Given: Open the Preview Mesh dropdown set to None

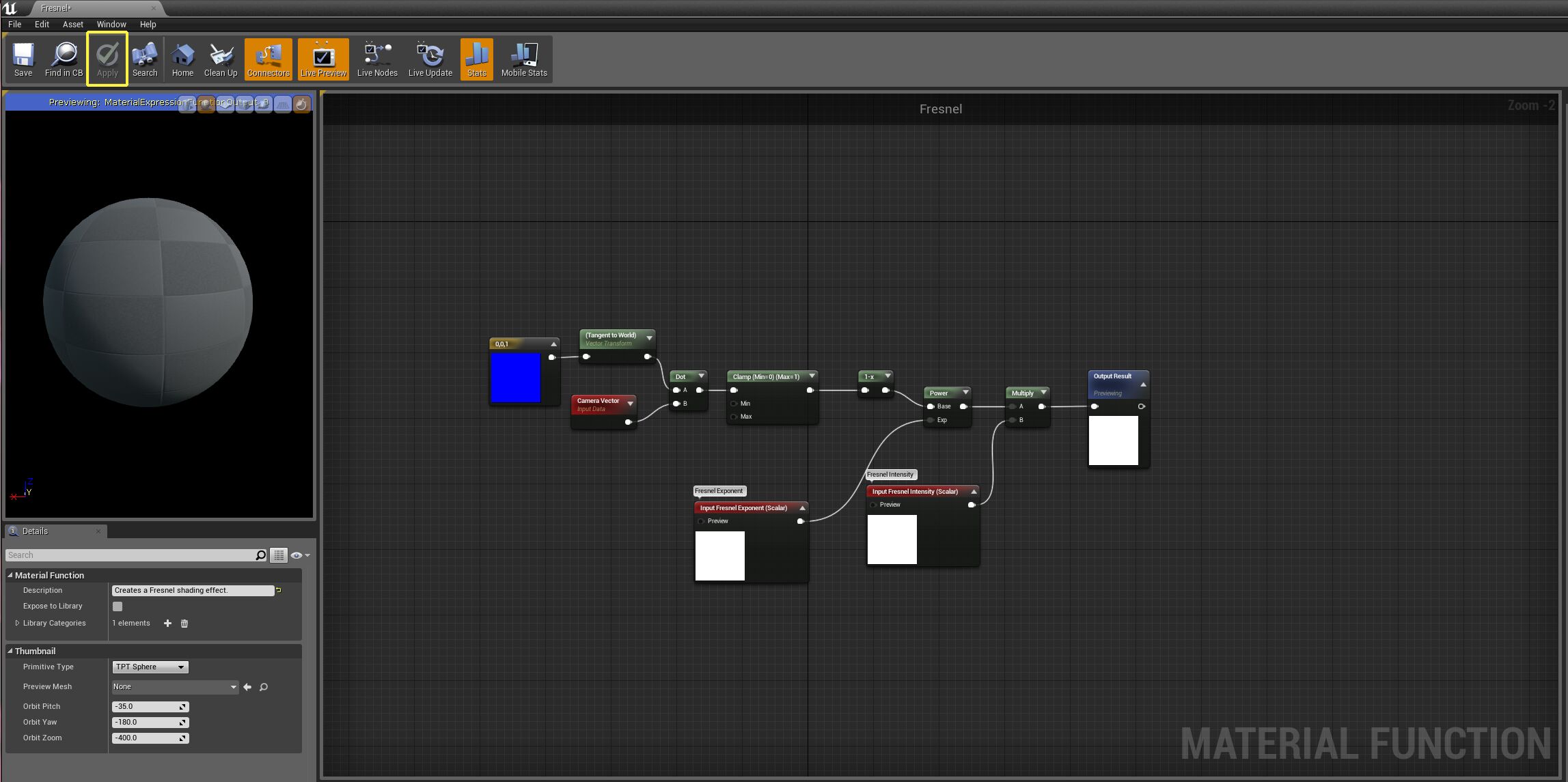Looking at the screenshot, I should pos(174,686).
